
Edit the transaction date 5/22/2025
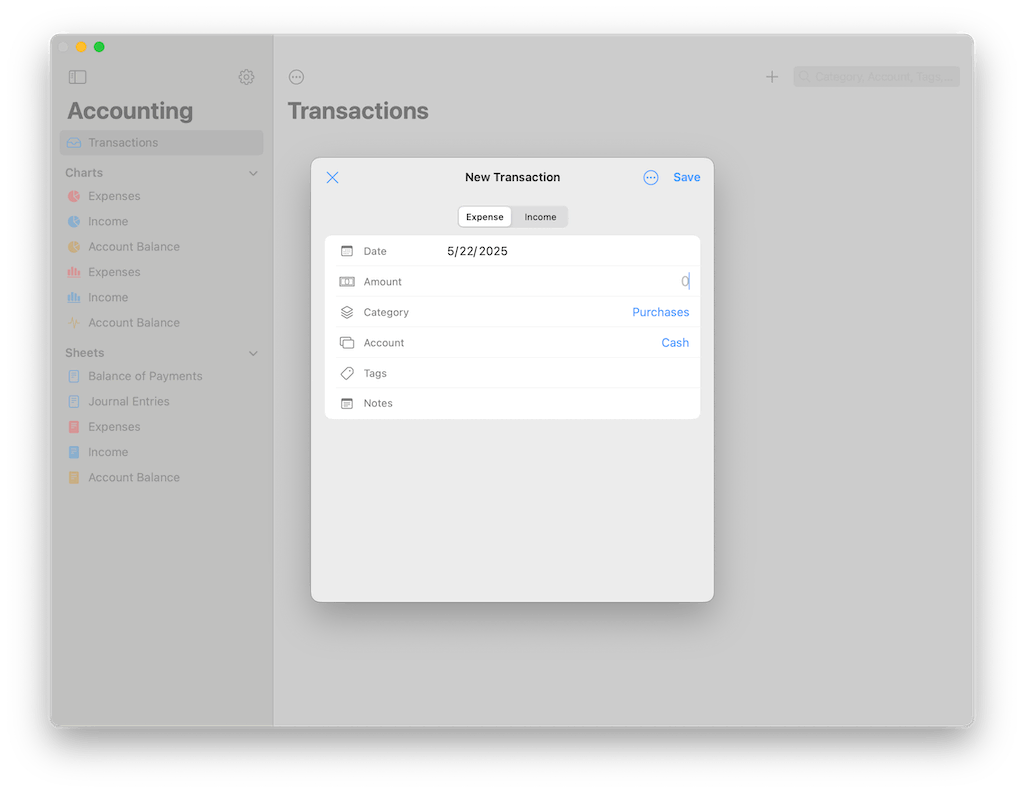[478, 251]
